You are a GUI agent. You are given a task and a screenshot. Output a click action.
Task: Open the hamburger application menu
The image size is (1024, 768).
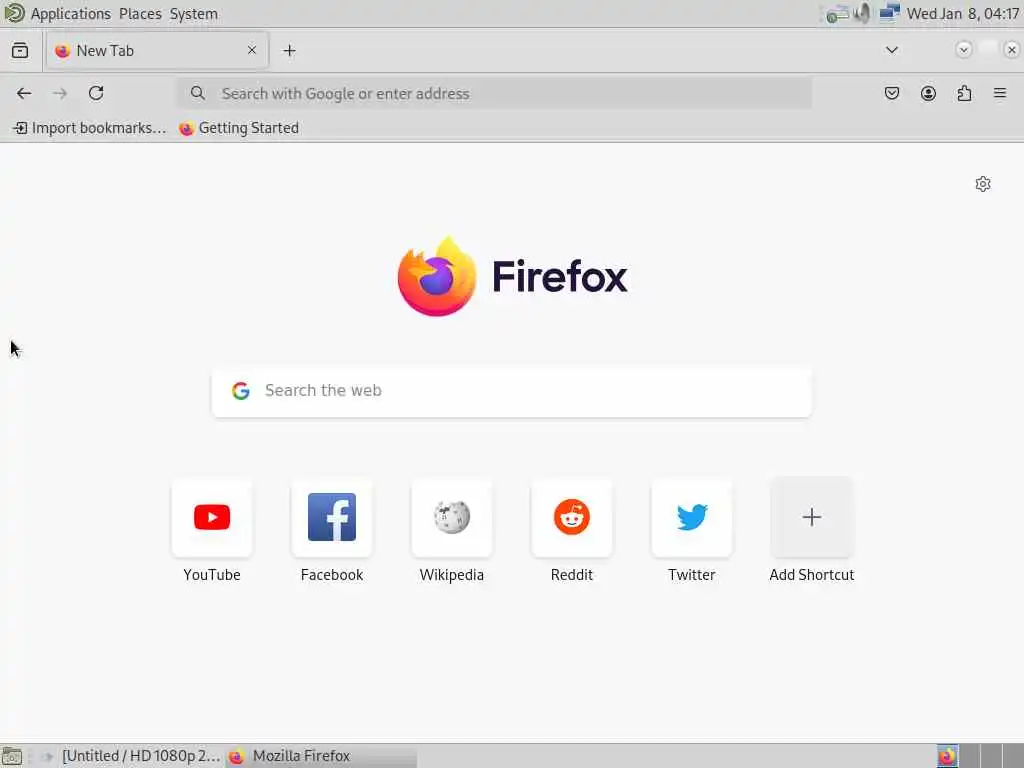1000,93
